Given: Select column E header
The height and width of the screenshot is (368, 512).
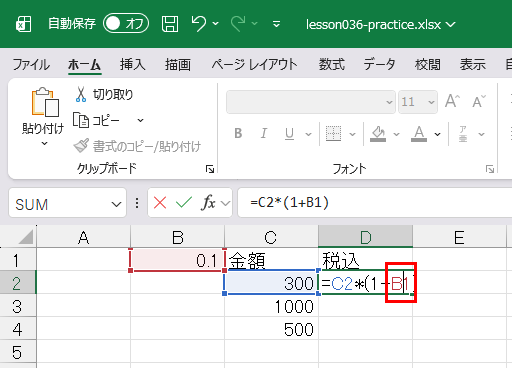Looking at the screenshot, I should 460,237.
